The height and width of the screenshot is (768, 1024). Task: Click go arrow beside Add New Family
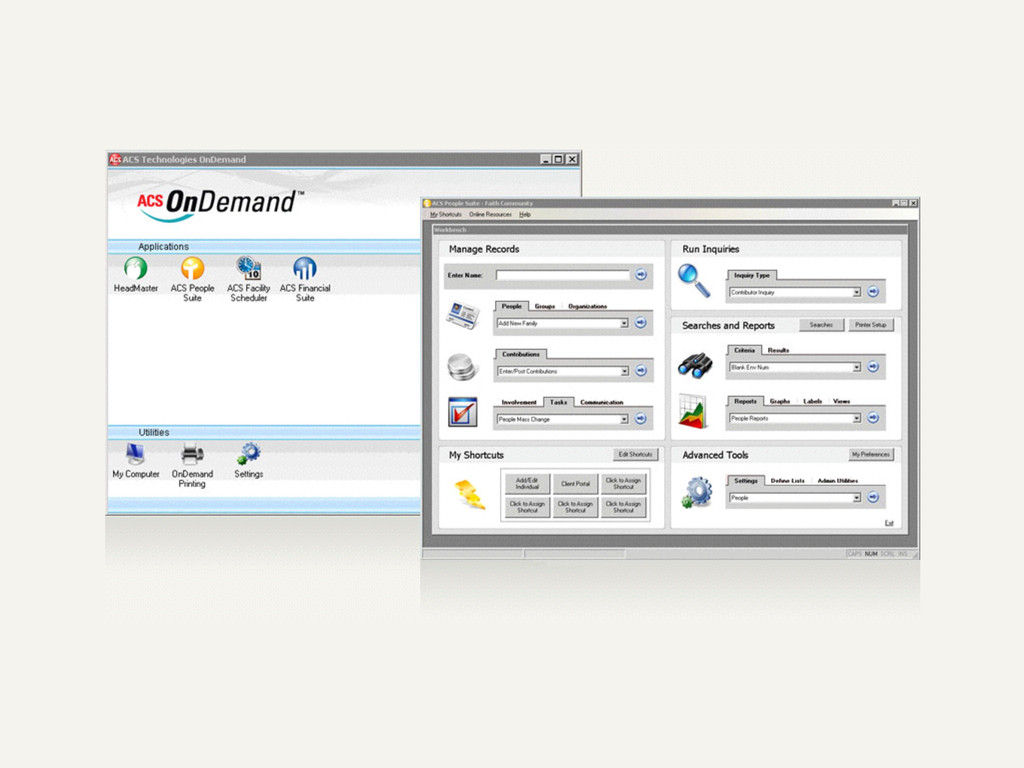pos(641,323)
